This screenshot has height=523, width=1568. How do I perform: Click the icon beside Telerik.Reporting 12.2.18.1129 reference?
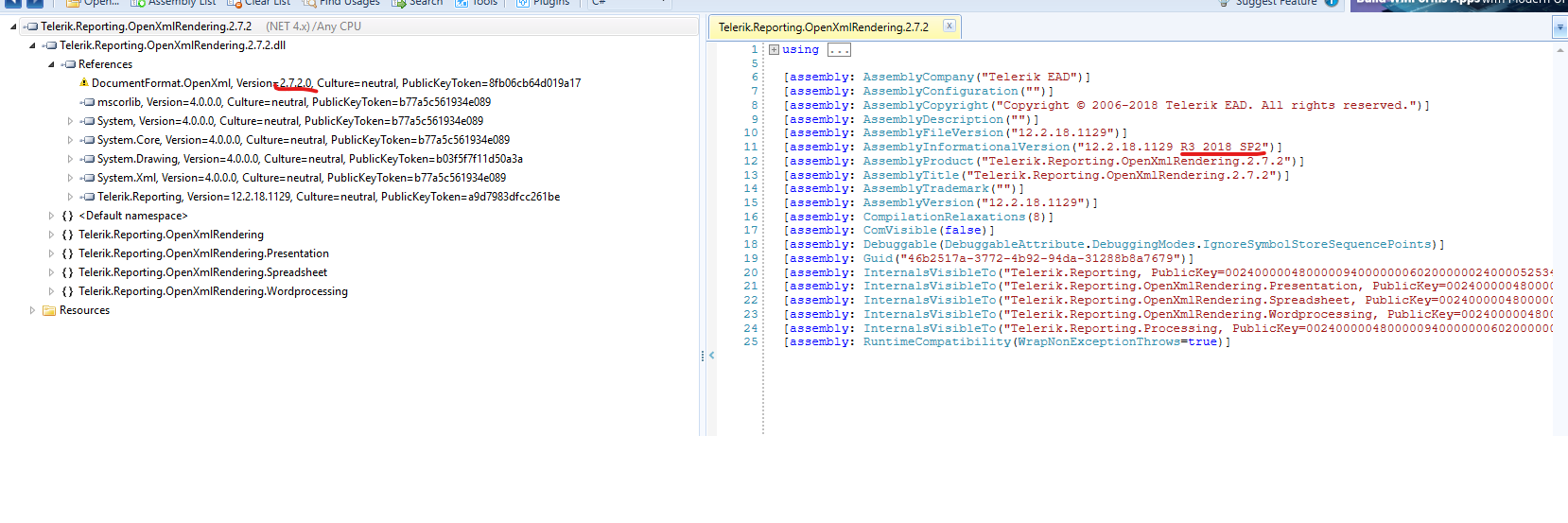pyautogui.click(x=89, y=197)
